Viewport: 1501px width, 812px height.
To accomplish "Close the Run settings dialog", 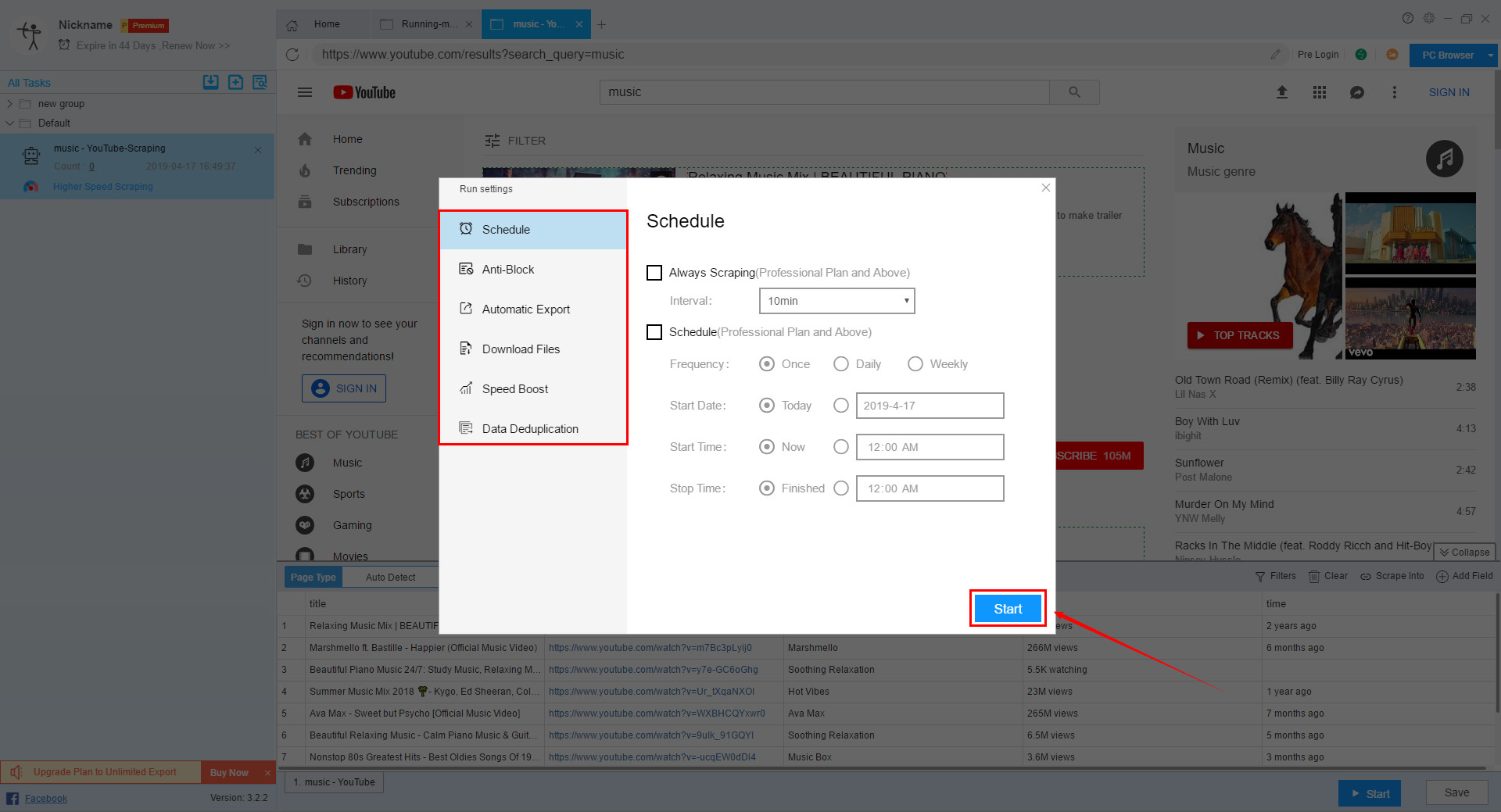I will click(x=1046, y=188).
